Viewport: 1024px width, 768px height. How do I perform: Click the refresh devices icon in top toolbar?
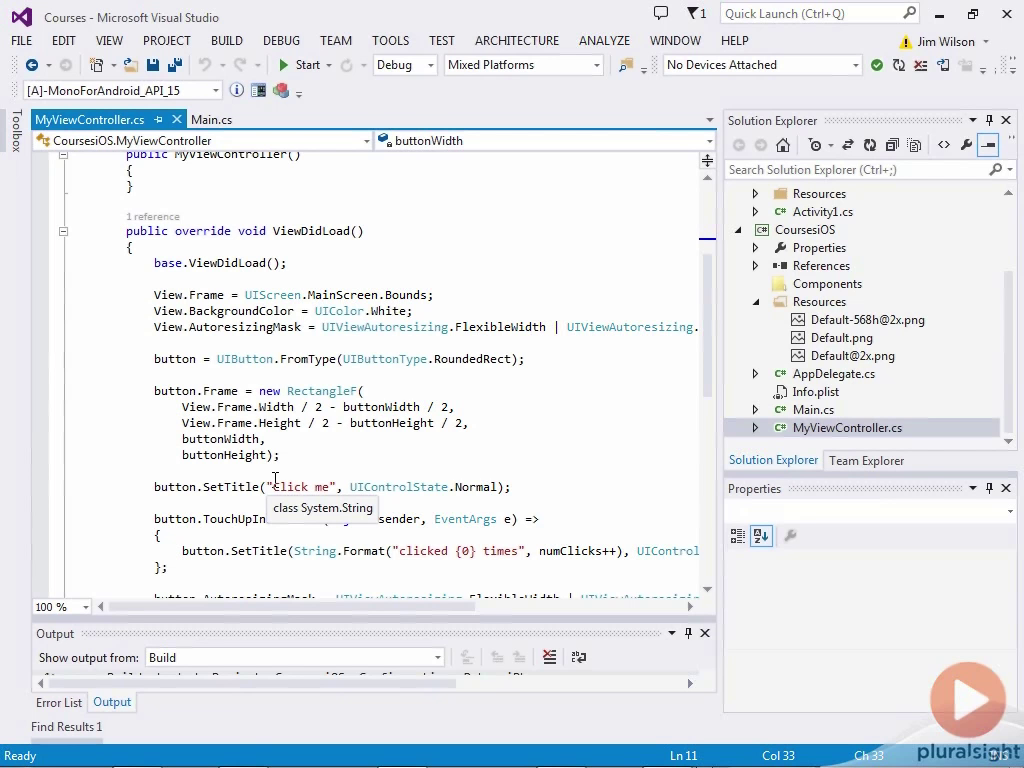coord(899,65)
